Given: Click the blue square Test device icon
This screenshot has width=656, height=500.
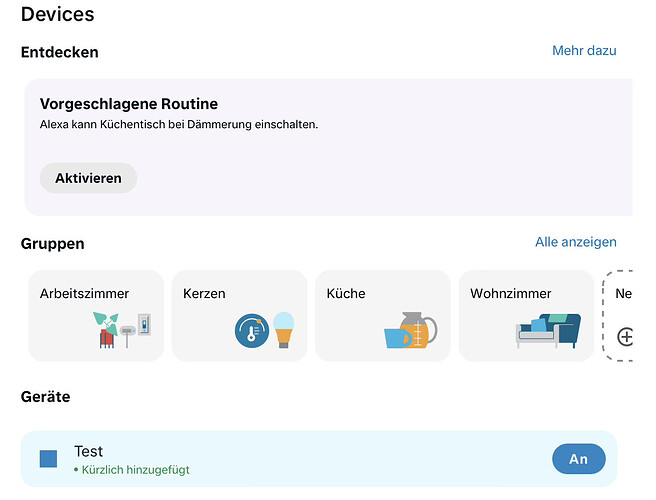Looking at the screenshot, I should pyautogui.click(x=49, y=459).
